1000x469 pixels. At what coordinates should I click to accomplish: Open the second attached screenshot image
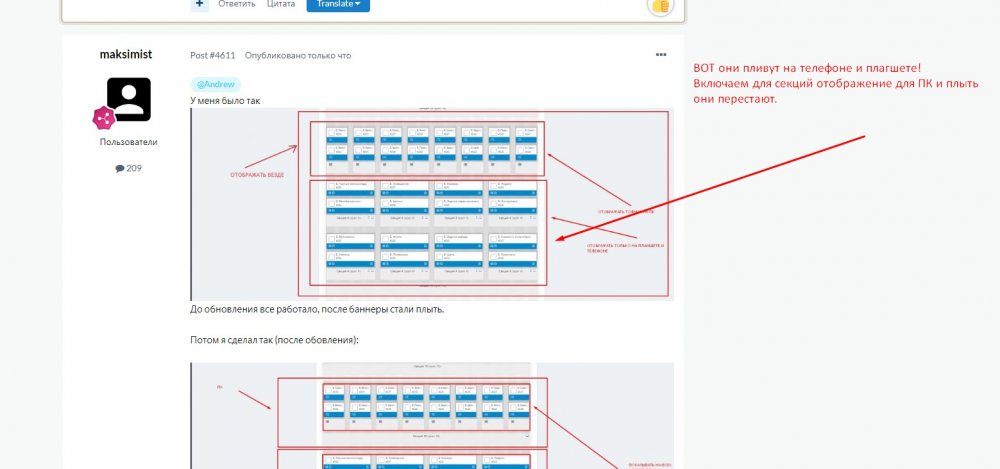432,415
